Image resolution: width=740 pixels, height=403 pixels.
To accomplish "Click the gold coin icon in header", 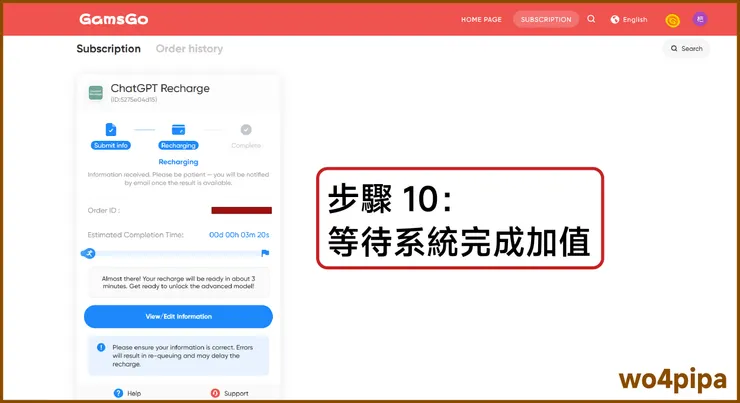I will (673, 20).
